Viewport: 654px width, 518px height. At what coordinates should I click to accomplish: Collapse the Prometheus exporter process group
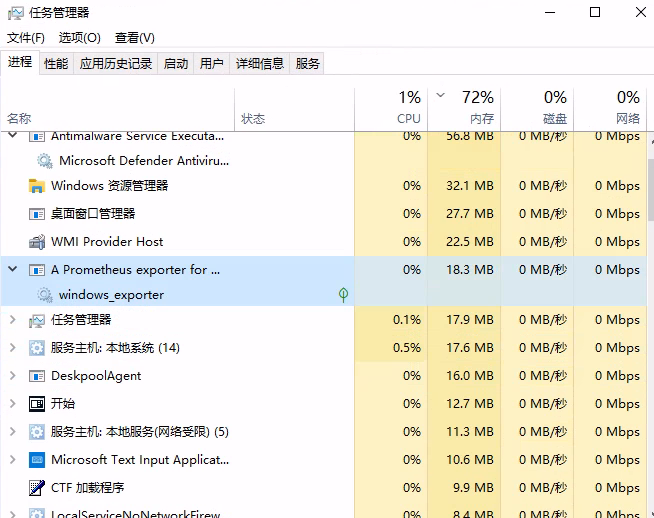click(x=12, y=270)
